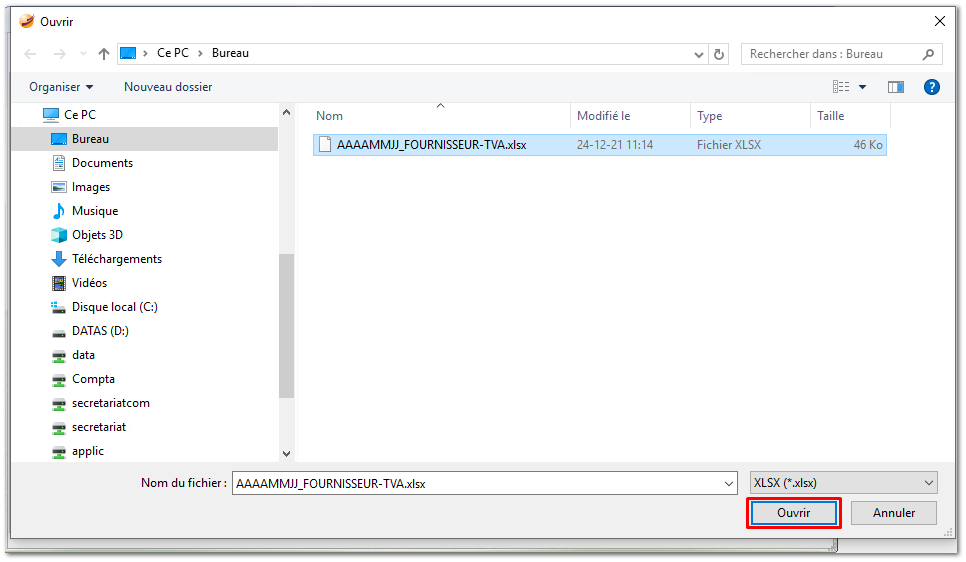Close the Ouvrir dialog
The width and height of the screenshot is (966, 562).
[940, 22]
